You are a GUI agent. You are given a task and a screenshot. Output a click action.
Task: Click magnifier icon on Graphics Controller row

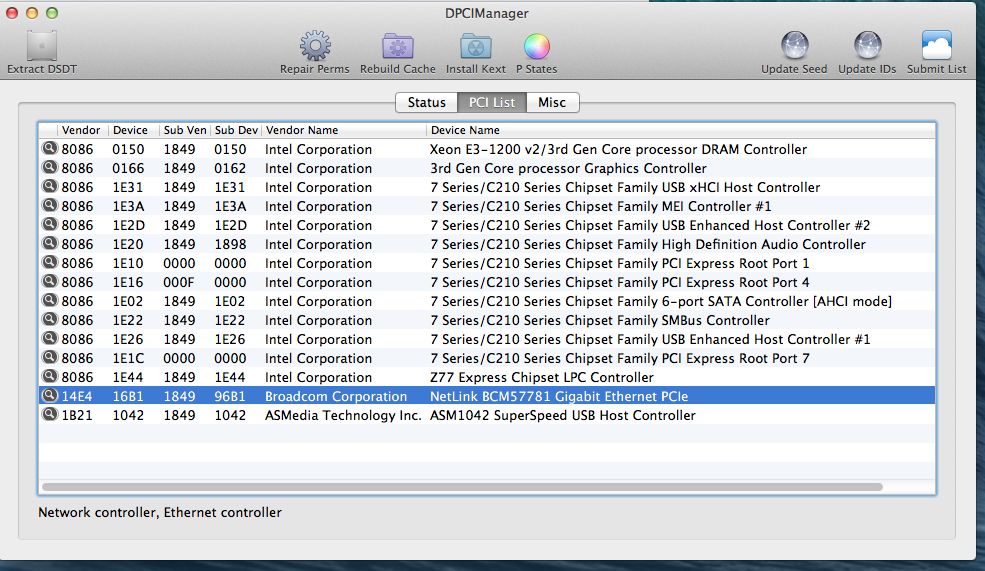(49, 168)
